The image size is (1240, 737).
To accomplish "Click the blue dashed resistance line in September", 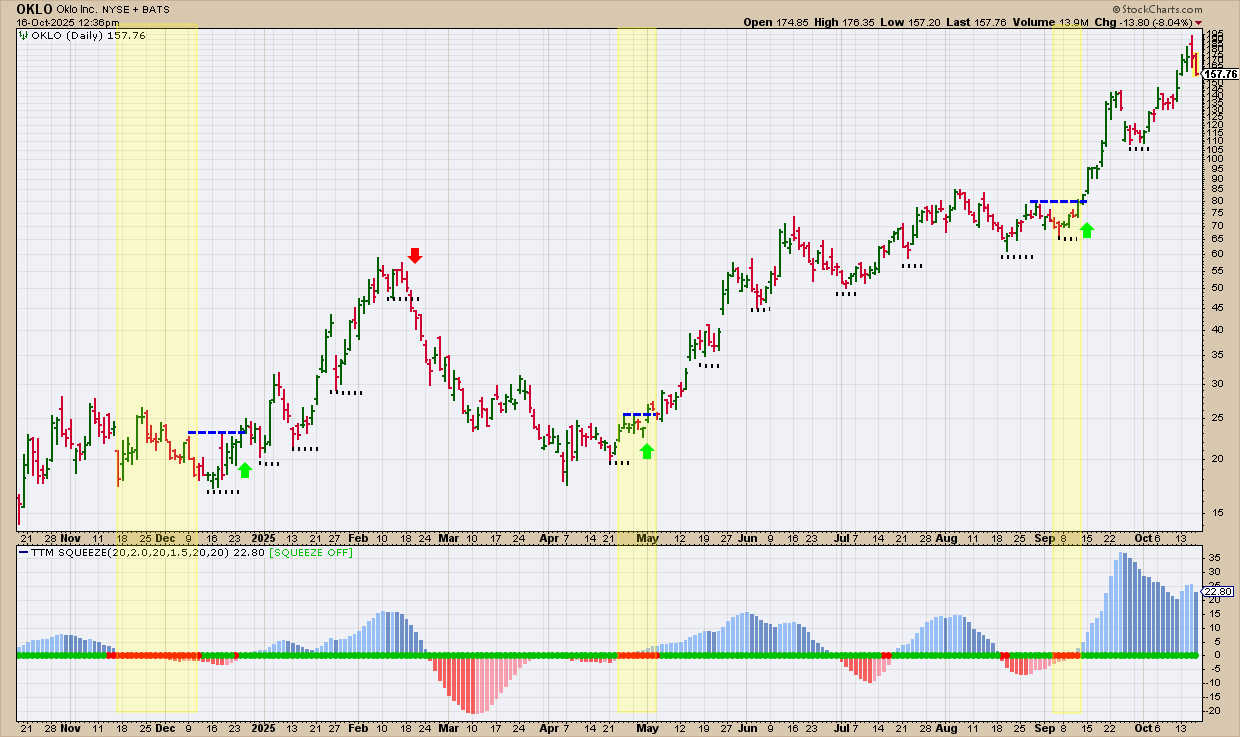I will (1058, 202).
